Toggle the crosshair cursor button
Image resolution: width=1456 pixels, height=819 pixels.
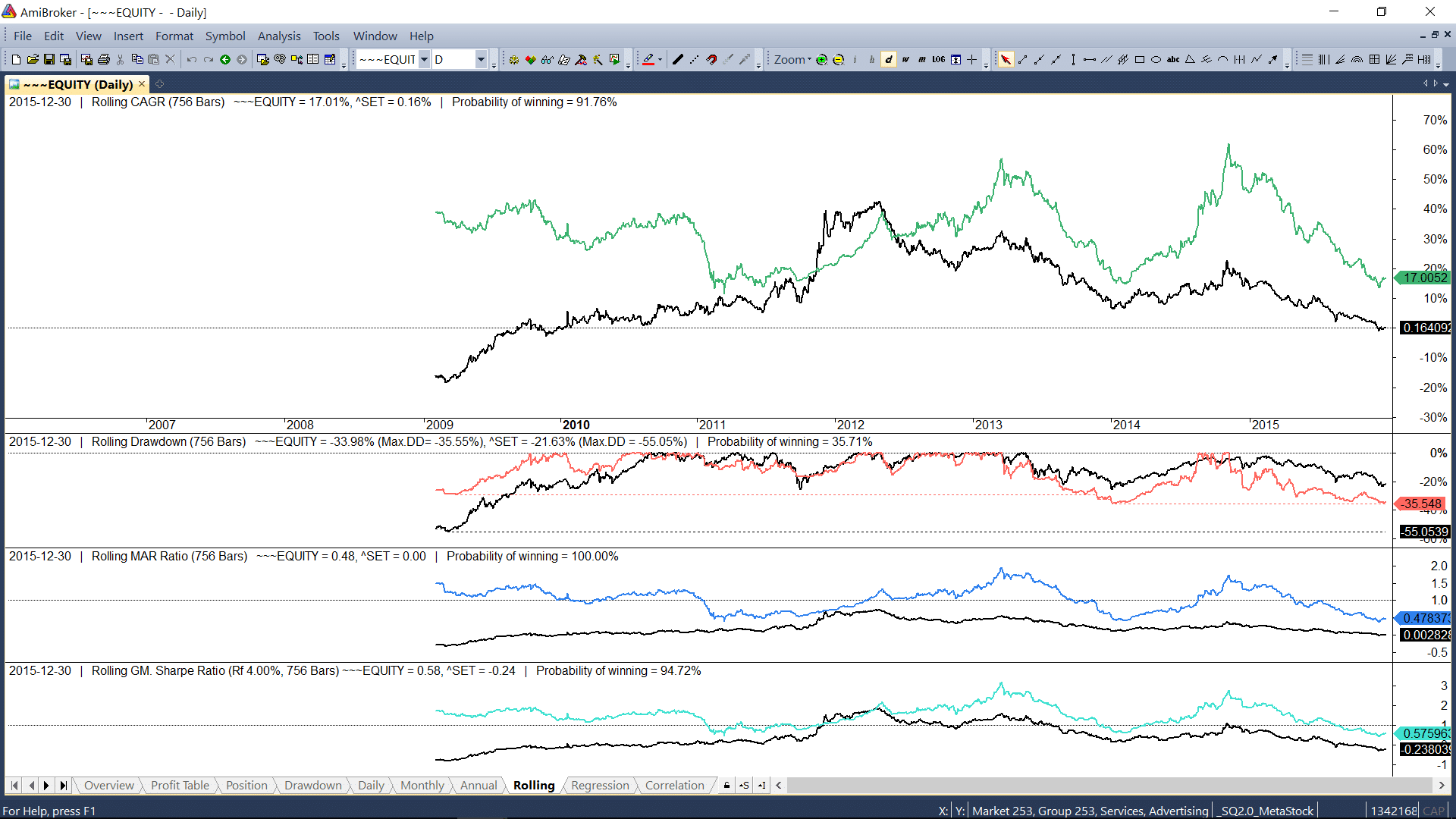coord(971,60)
